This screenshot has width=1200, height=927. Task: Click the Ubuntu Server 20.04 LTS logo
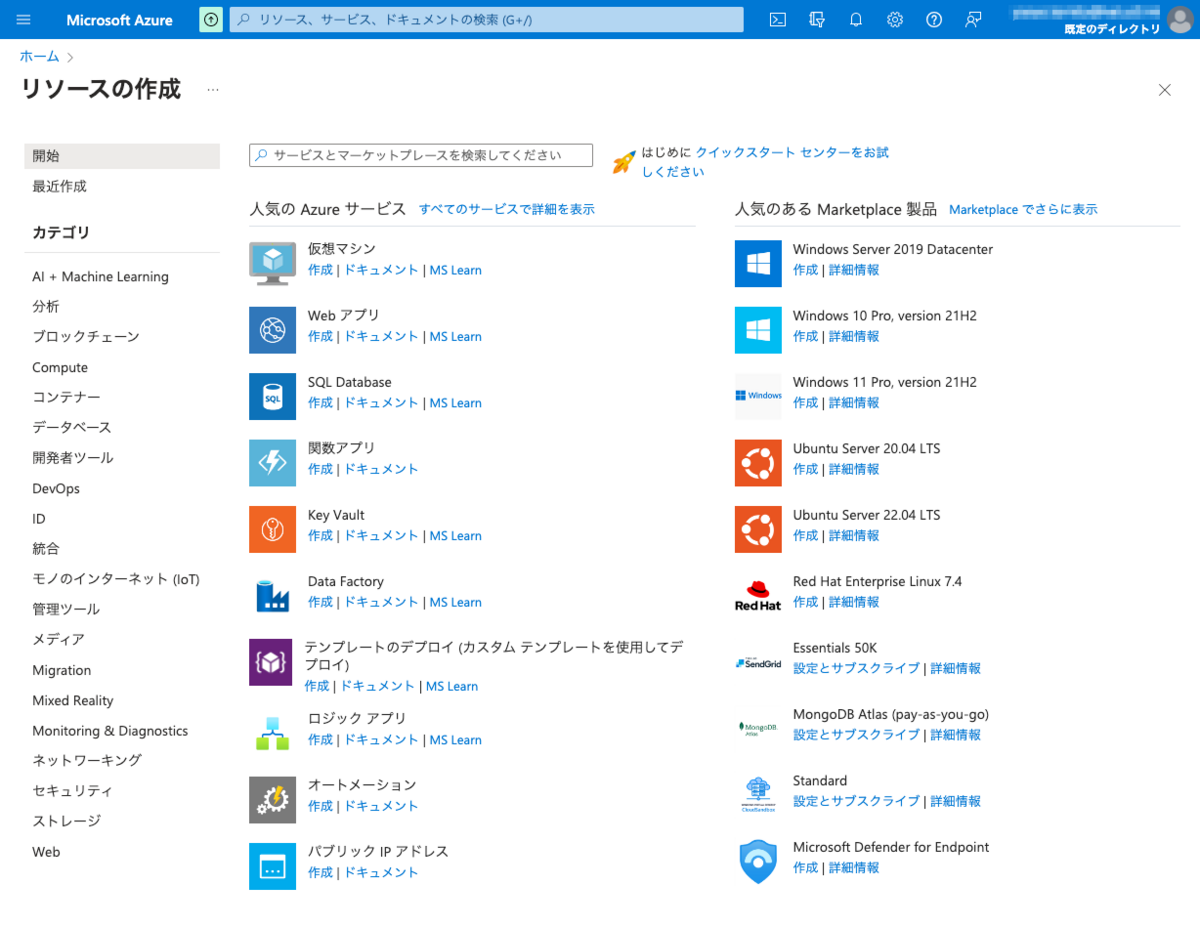[758, 463]
